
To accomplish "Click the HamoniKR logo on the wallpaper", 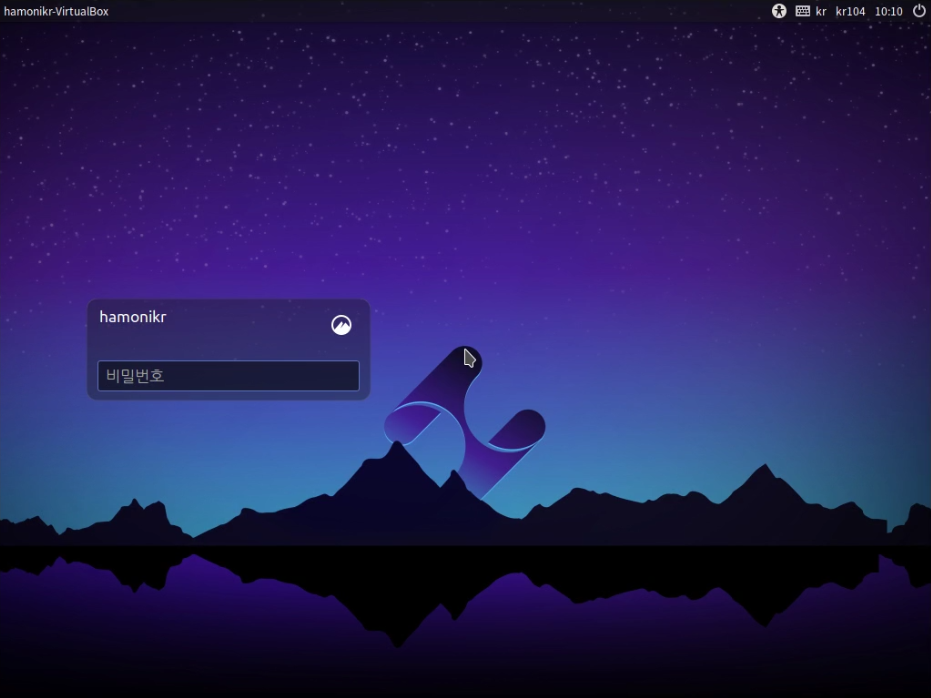I will click(464, 422).
